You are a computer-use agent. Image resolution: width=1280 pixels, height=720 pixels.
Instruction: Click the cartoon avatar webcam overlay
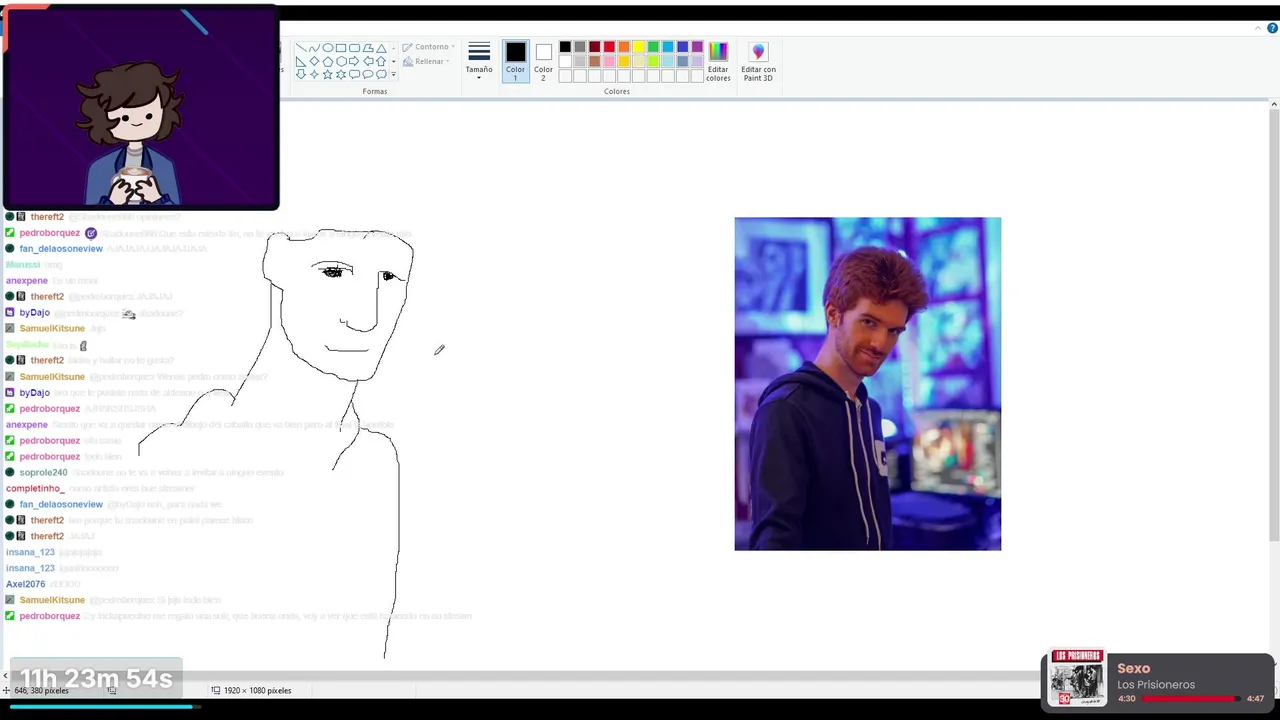pos(141,108)
